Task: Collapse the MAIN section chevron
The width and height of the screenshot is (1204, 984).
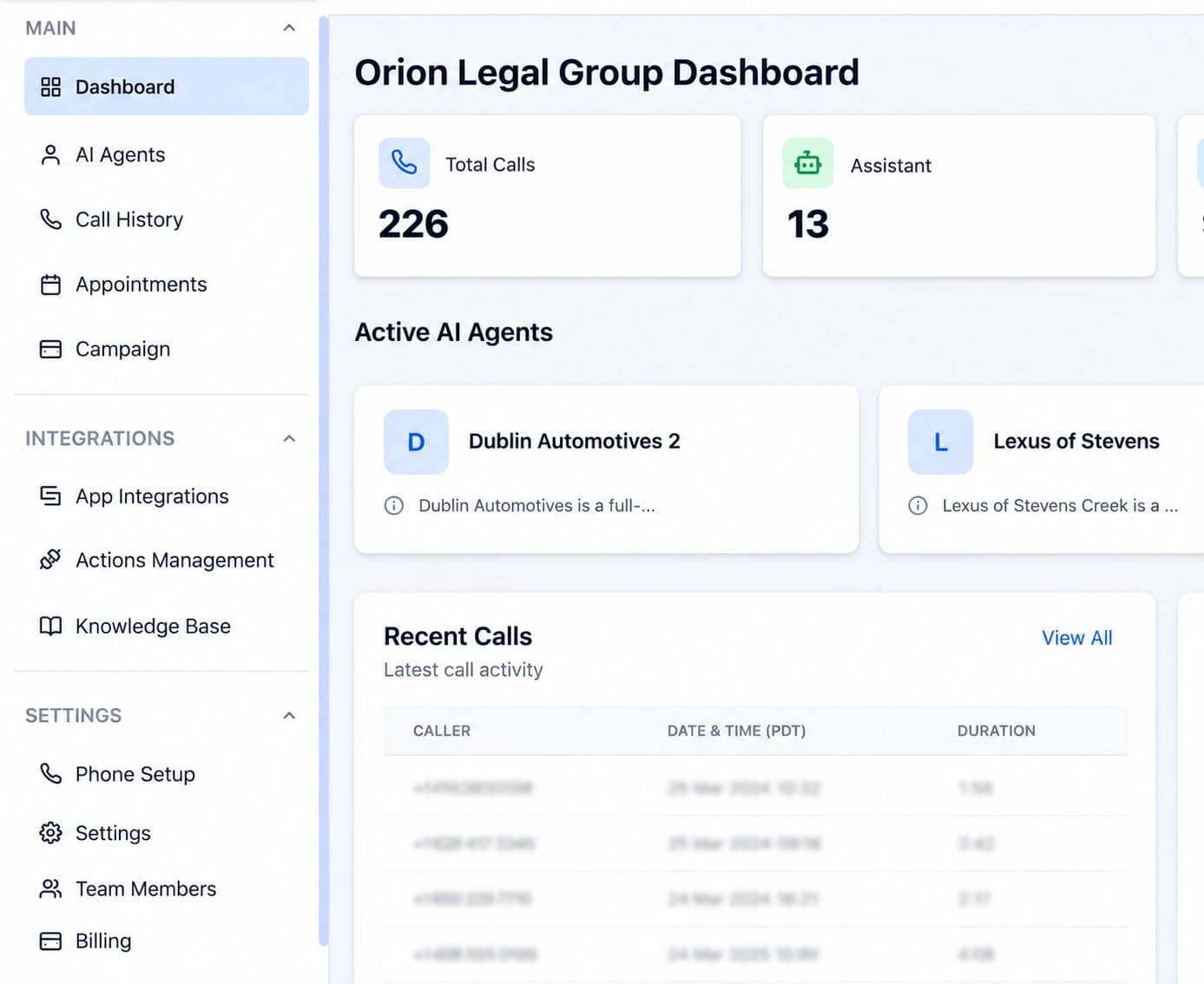Action: point(289,28)
